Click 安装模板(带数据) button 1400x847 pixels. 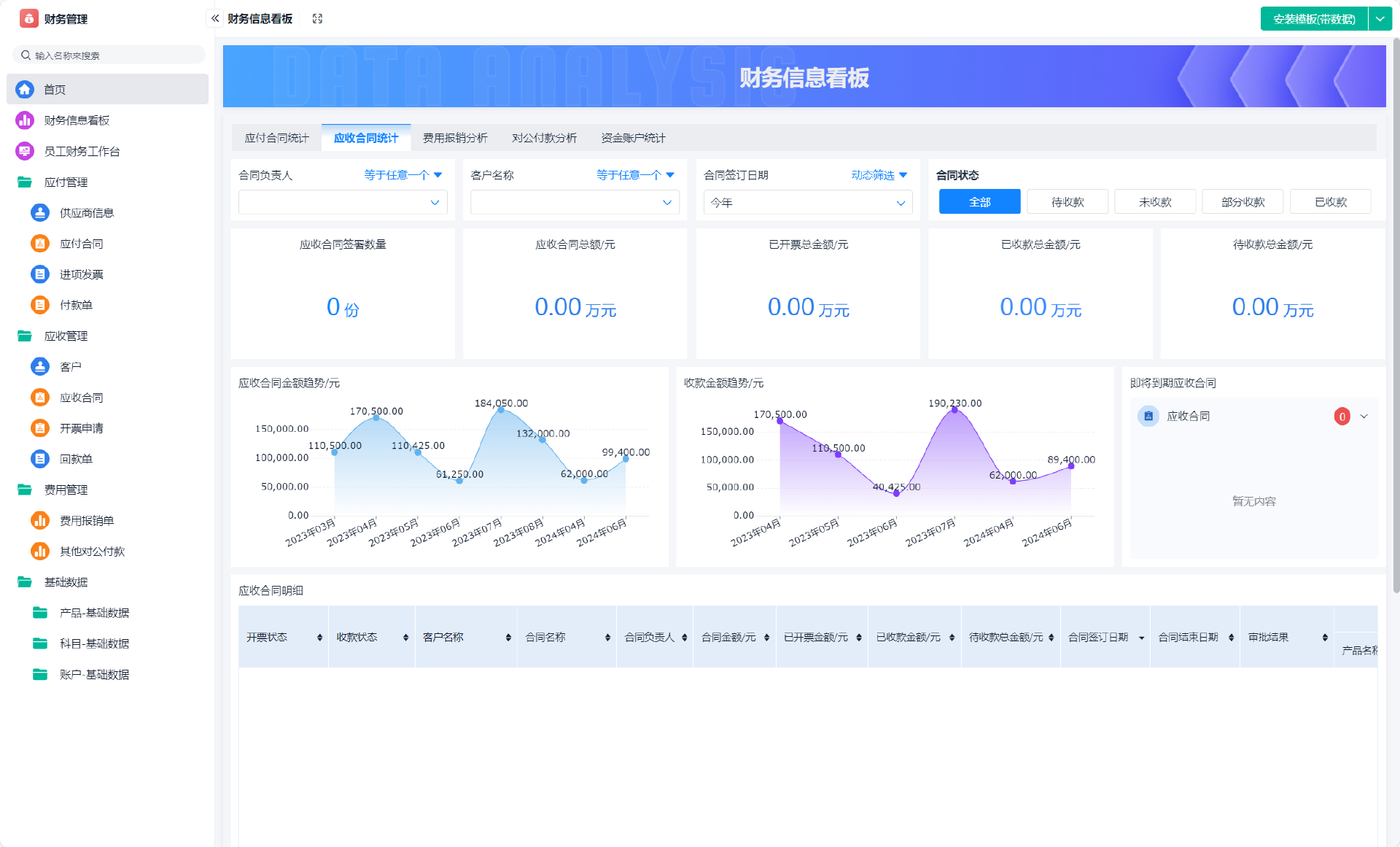coord(1314,19)
